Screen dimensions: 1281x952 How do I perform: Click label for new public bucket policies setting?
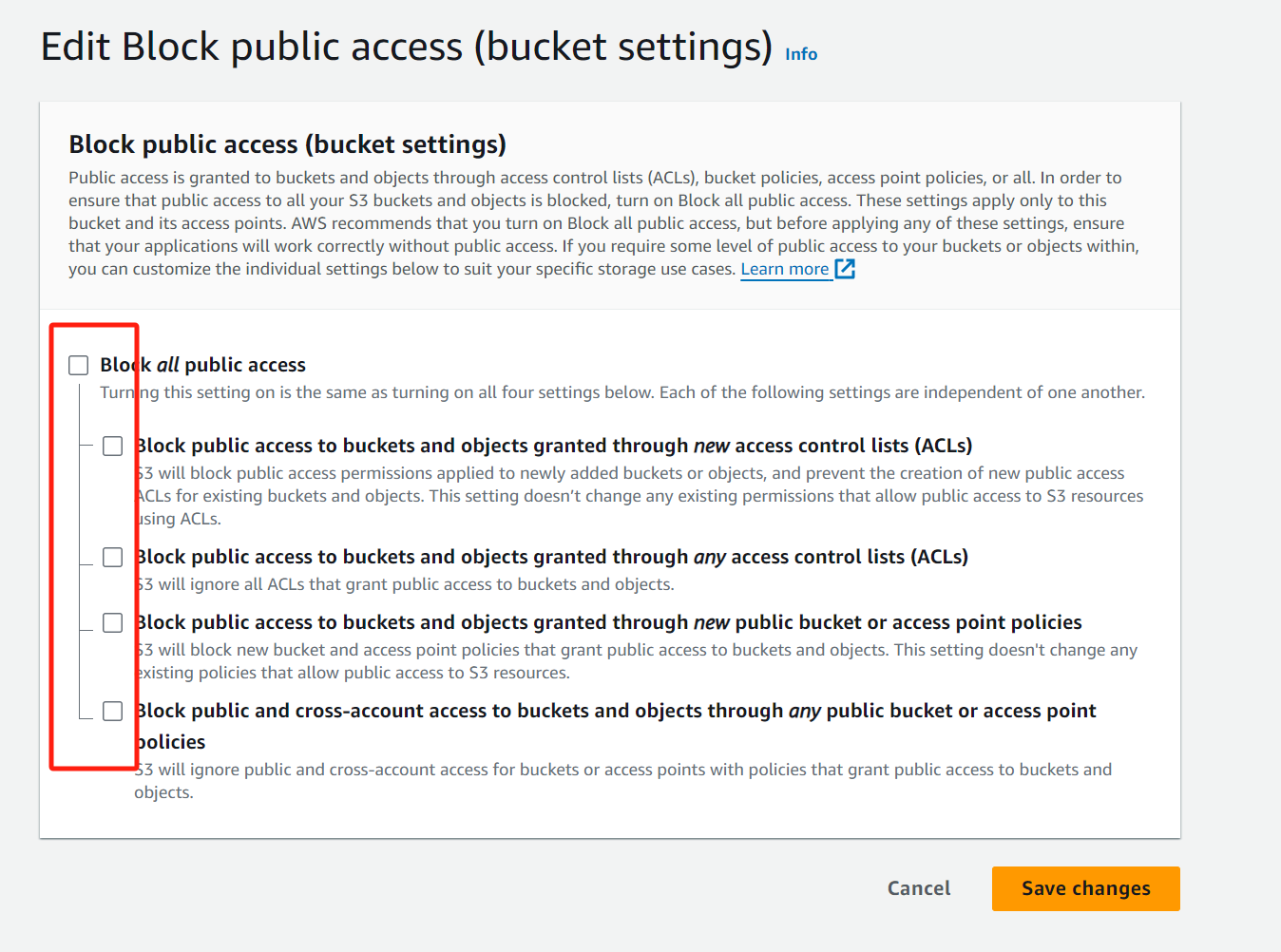point(608,622)
